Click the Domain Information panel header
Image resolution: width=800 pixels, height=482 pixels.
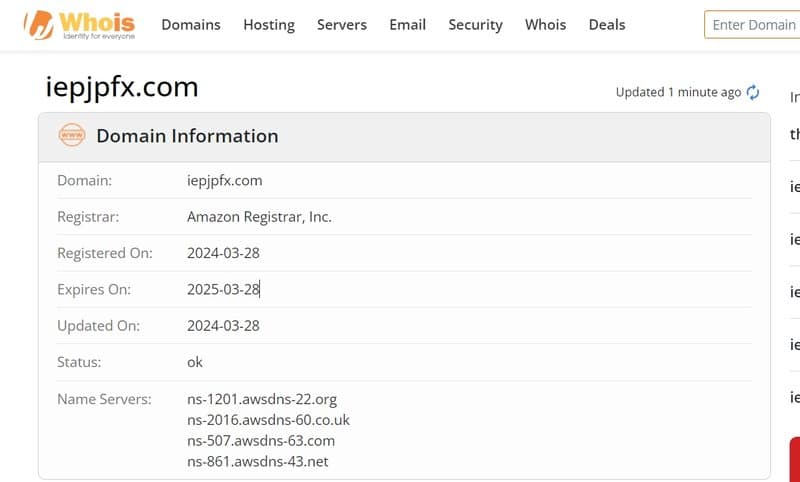point(404,137)
